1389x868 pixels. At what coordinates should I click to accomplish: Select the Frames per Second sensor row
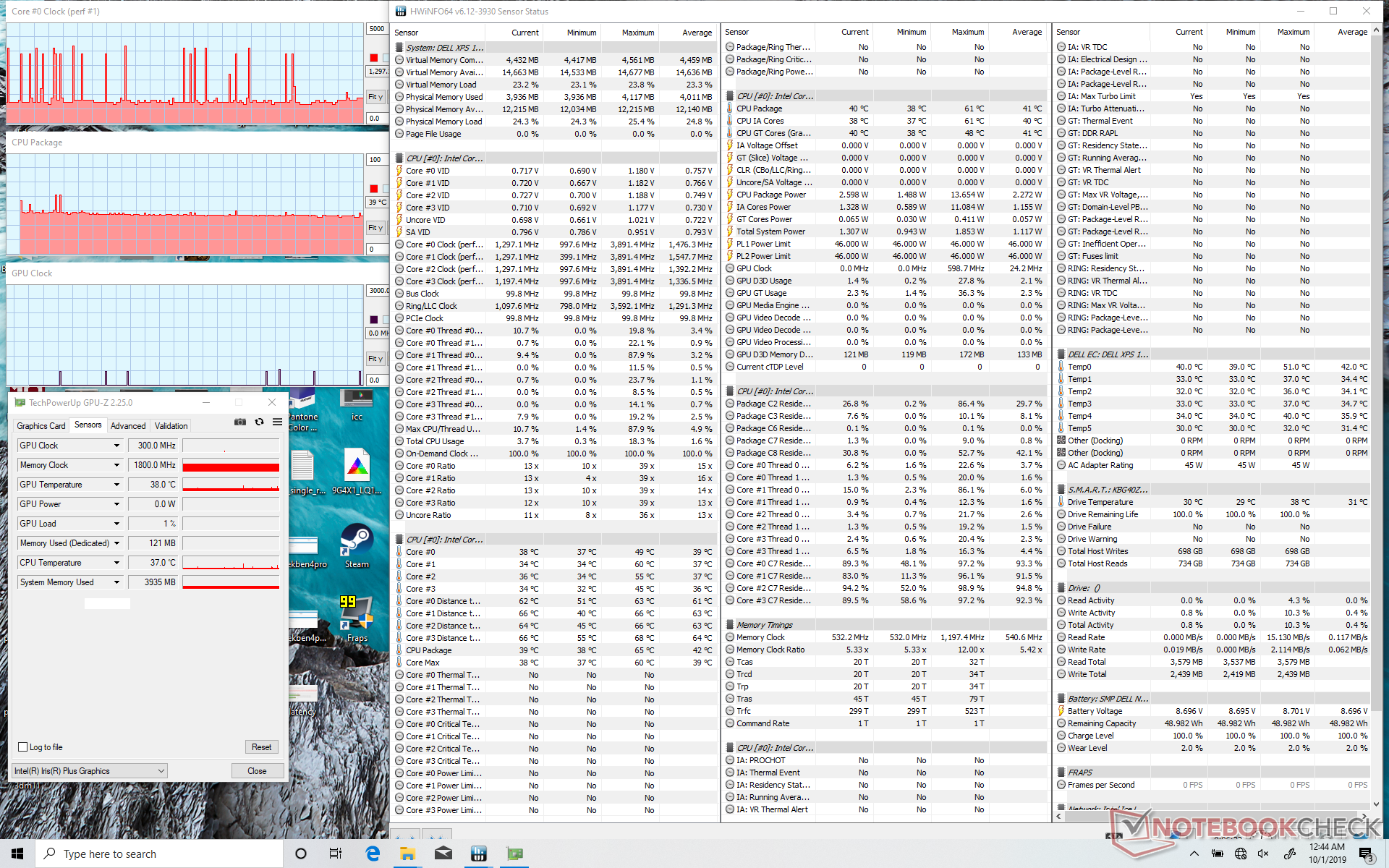[1213, 785]
